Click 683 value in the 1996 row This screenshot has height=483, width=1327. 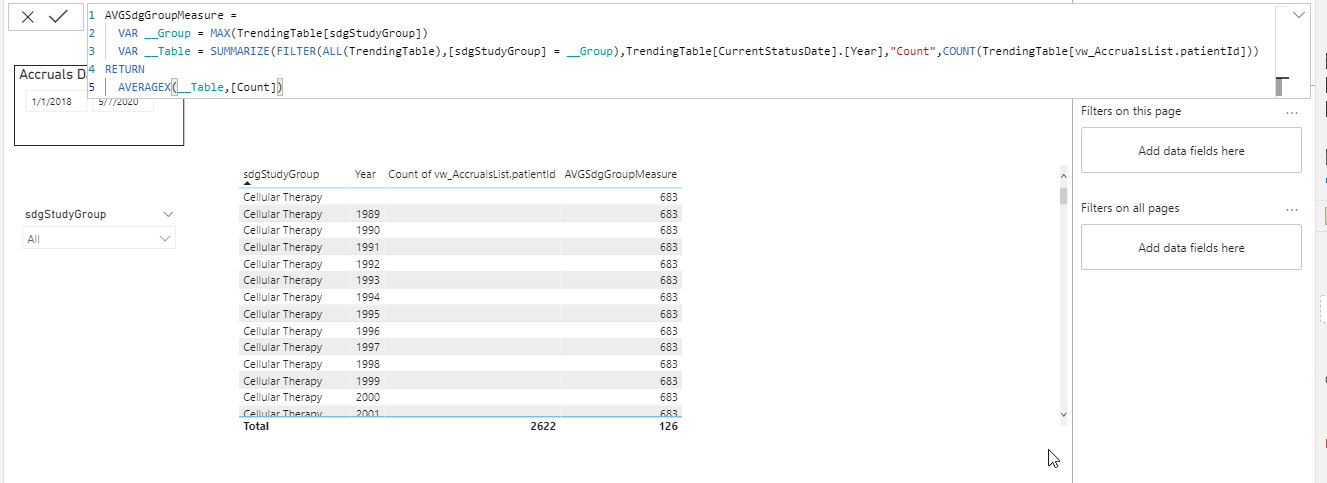(668, 331)
